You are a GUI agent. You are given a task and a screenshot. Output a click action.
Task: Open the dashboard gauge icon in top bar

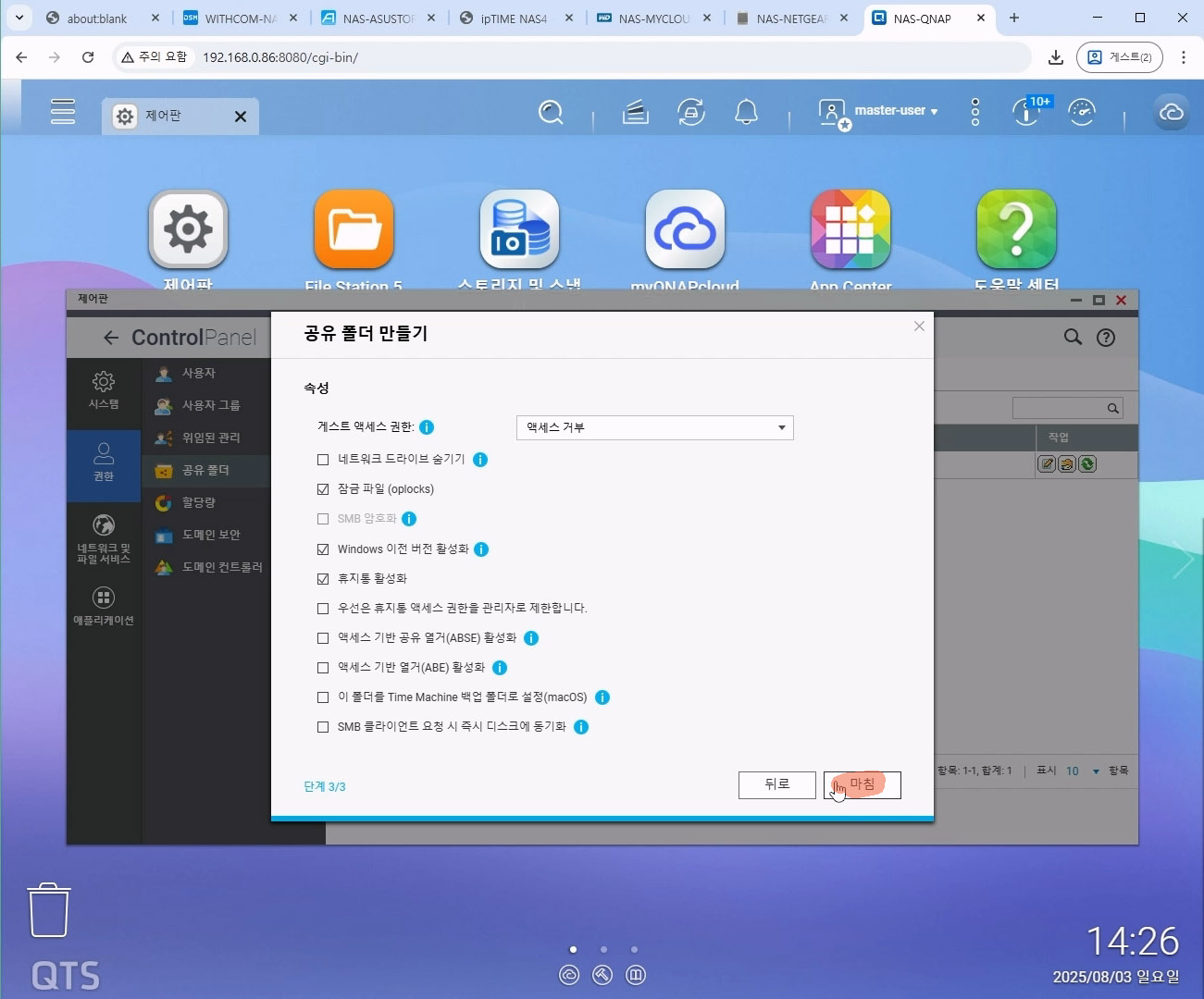pyautogui.click(x=1081, y=113)
